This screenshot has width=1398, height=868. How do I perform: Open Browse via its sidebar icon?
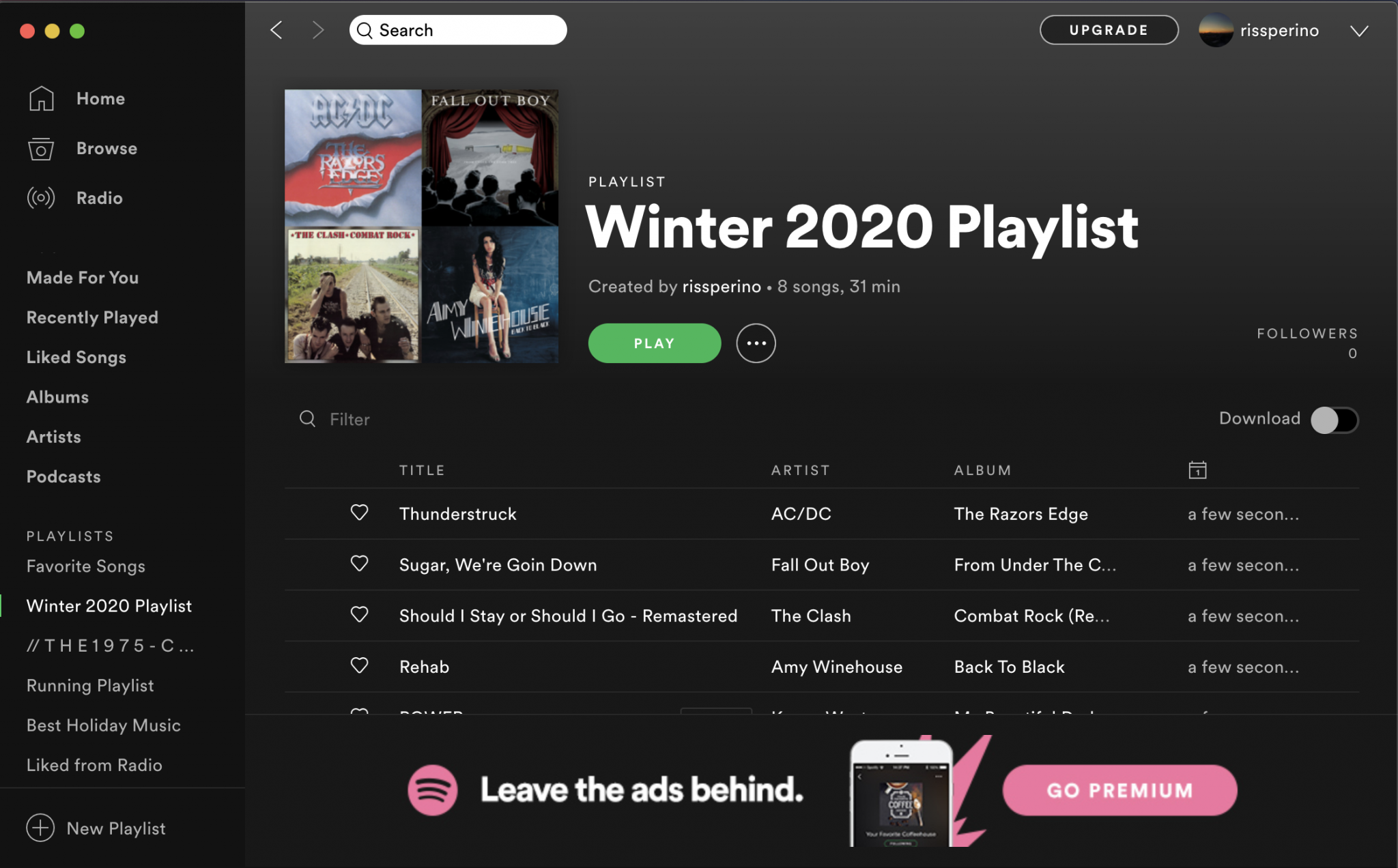click(x=41, y=149)
